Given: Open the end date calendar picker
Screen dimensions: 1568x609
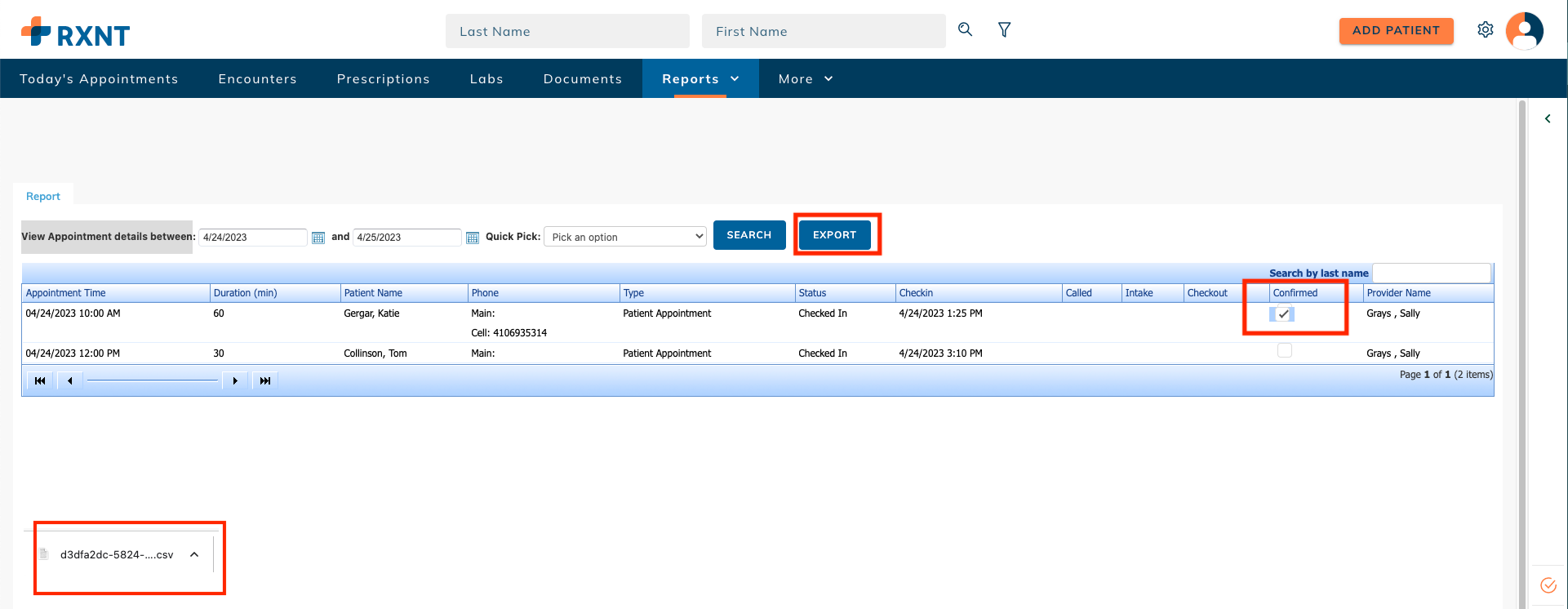Looking at the screenshot, I should tap(473, 238).
